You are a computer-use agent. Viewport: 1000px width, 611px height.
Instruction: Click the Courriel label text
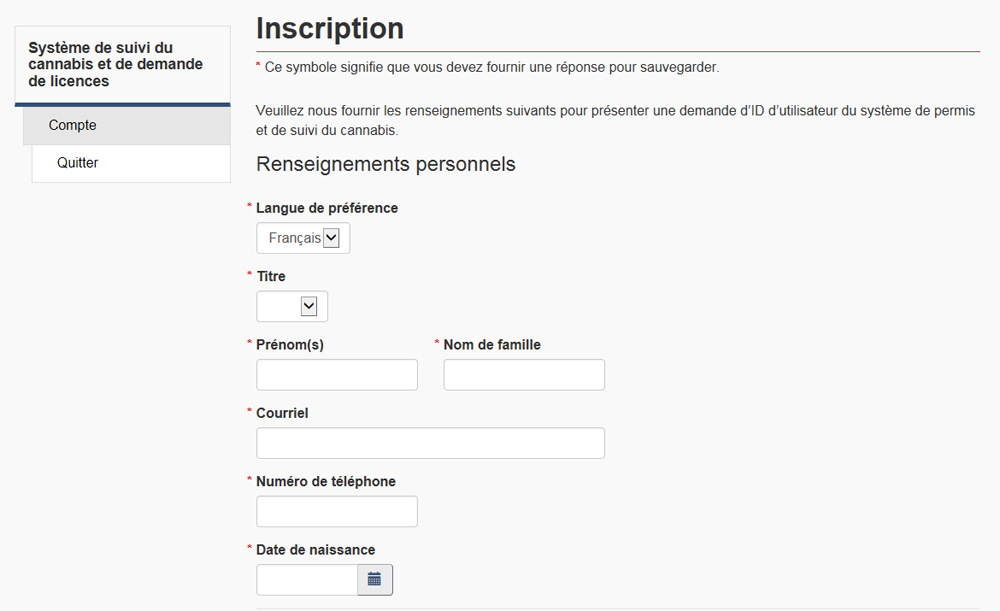(282, 412)
